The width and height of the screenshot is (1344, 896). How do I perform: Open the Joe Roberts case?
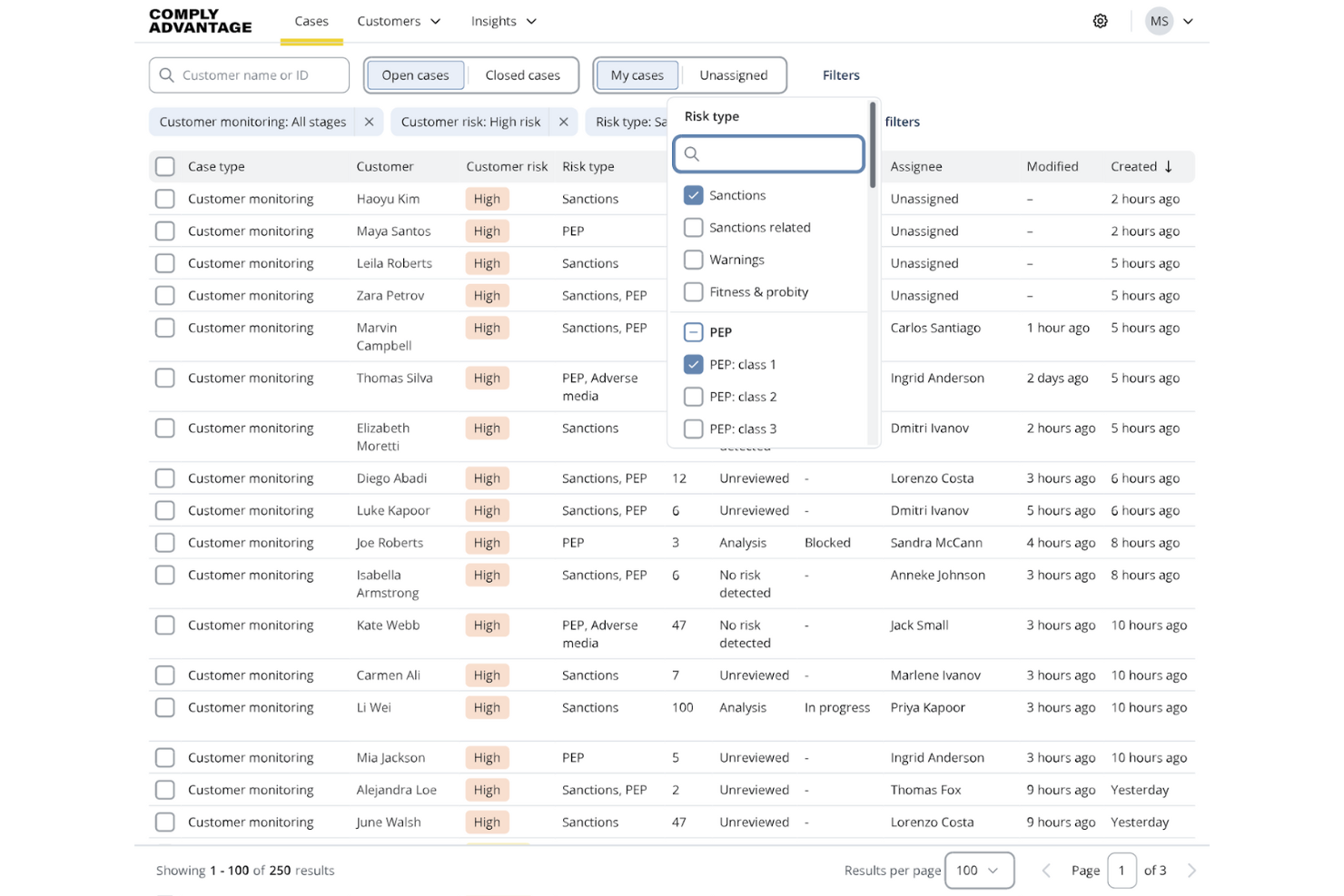point(390,543)
